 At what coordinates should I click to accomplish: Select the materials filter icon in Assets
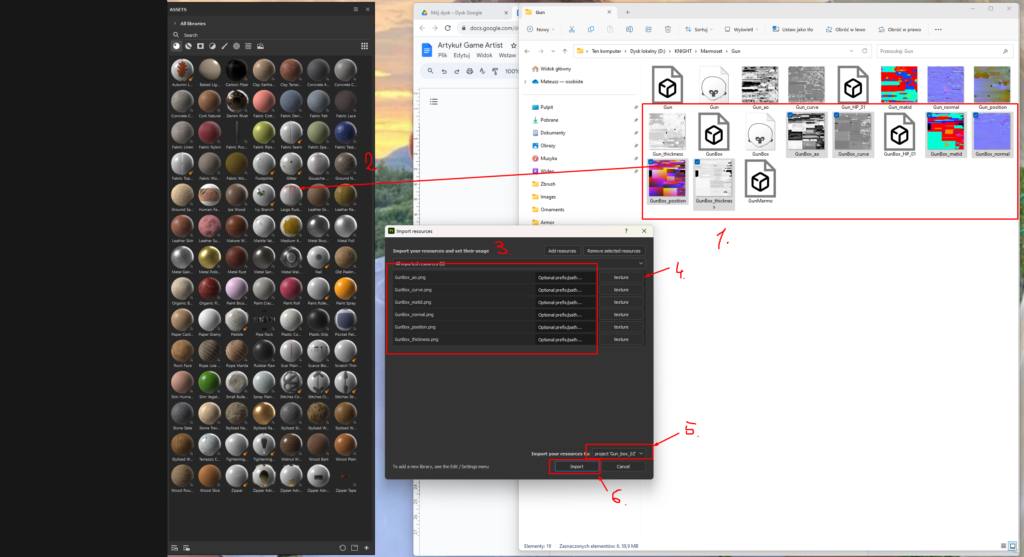tap(176, 46)
